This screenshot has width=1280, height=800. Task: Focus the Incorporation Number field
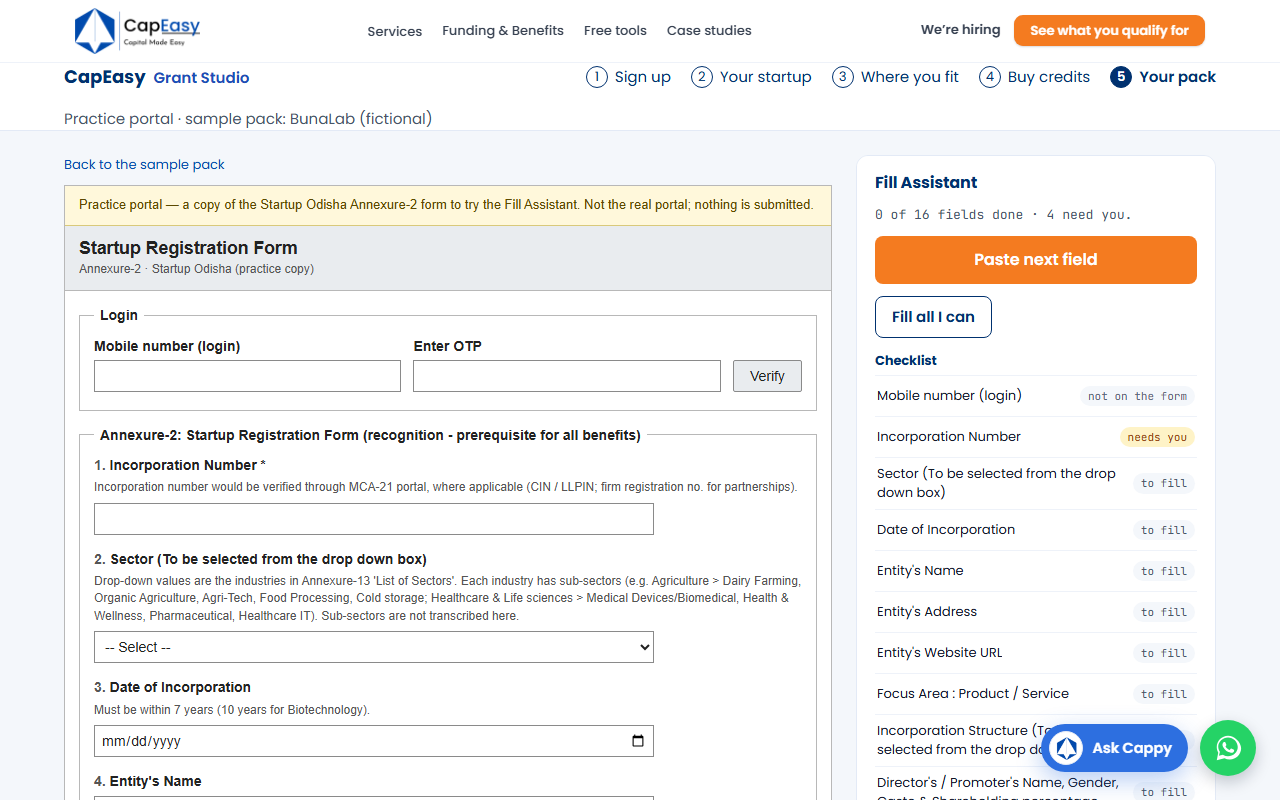pos(374,519)
